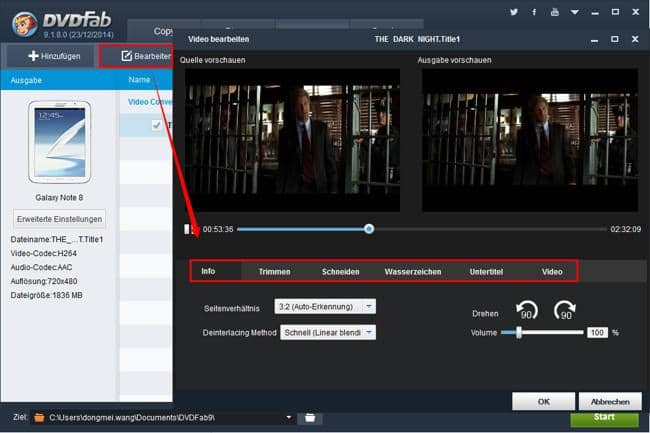Click the green Start button
650x433 pixels.
tap(604, 417)
